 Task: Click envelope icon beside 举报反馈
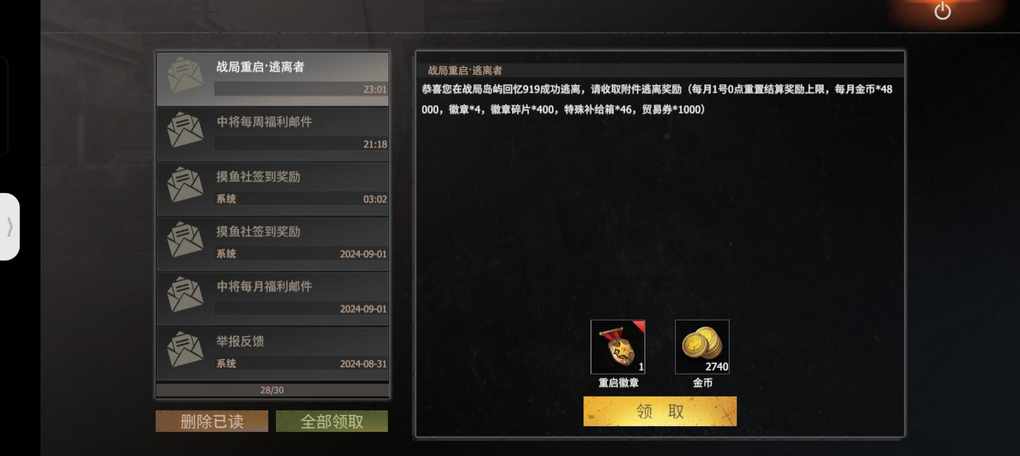point(185,349)
